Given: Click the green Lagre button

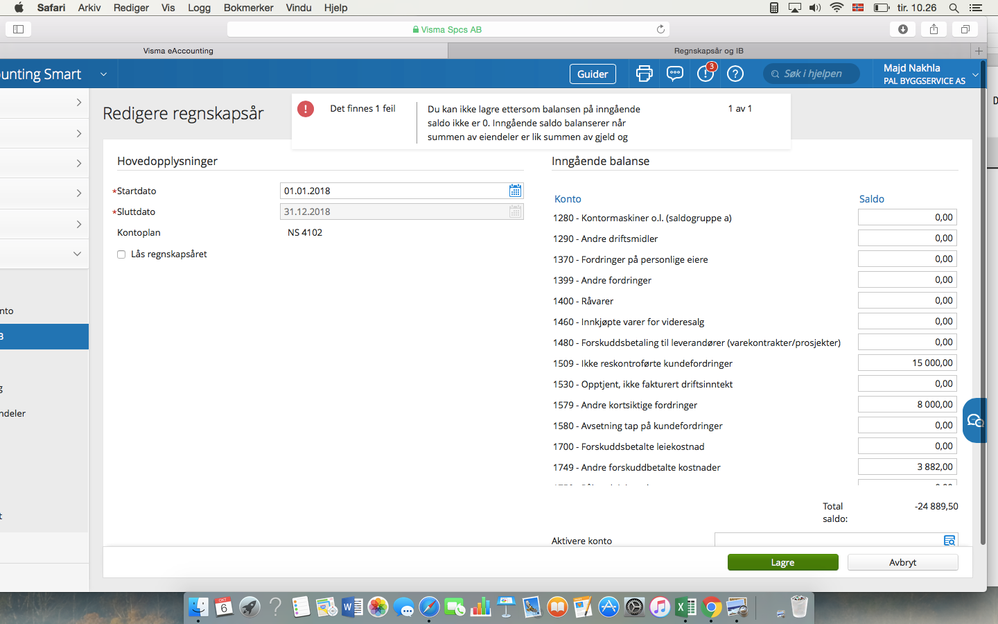Looking at the screenshot, I should 783,562.
